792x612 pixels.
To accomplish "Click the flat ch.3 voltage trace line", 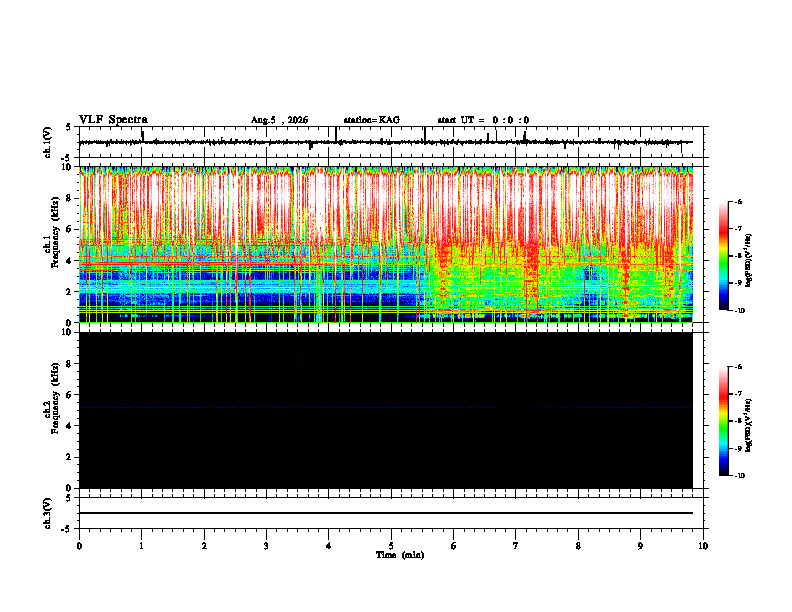I will [386, 513].
